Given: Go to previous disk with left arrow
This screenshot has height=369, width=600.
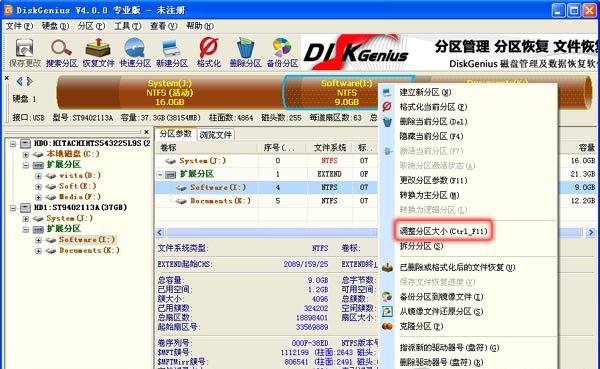Looking at the screenshot, I should coord(19,81).
